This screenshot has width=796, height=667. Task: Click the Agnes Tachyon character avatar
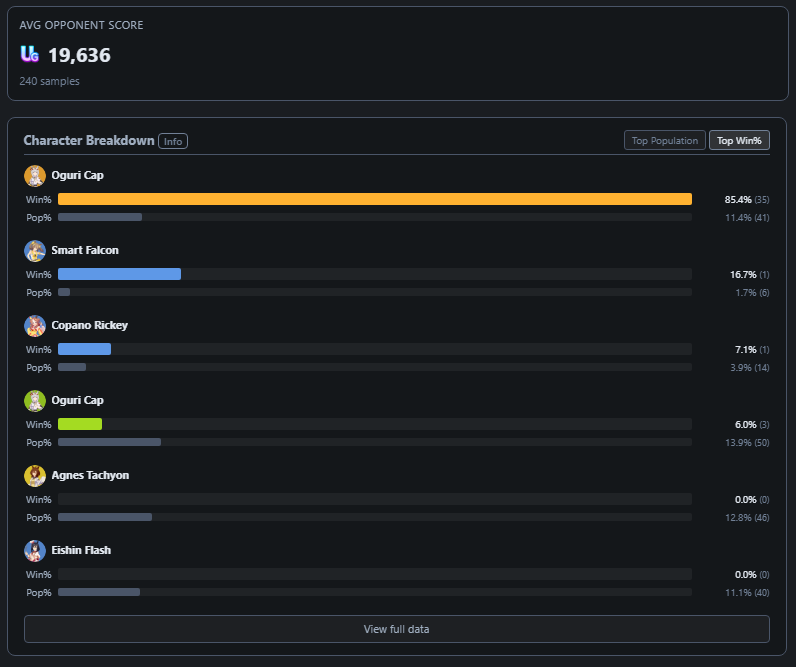(x=35, y=476)
